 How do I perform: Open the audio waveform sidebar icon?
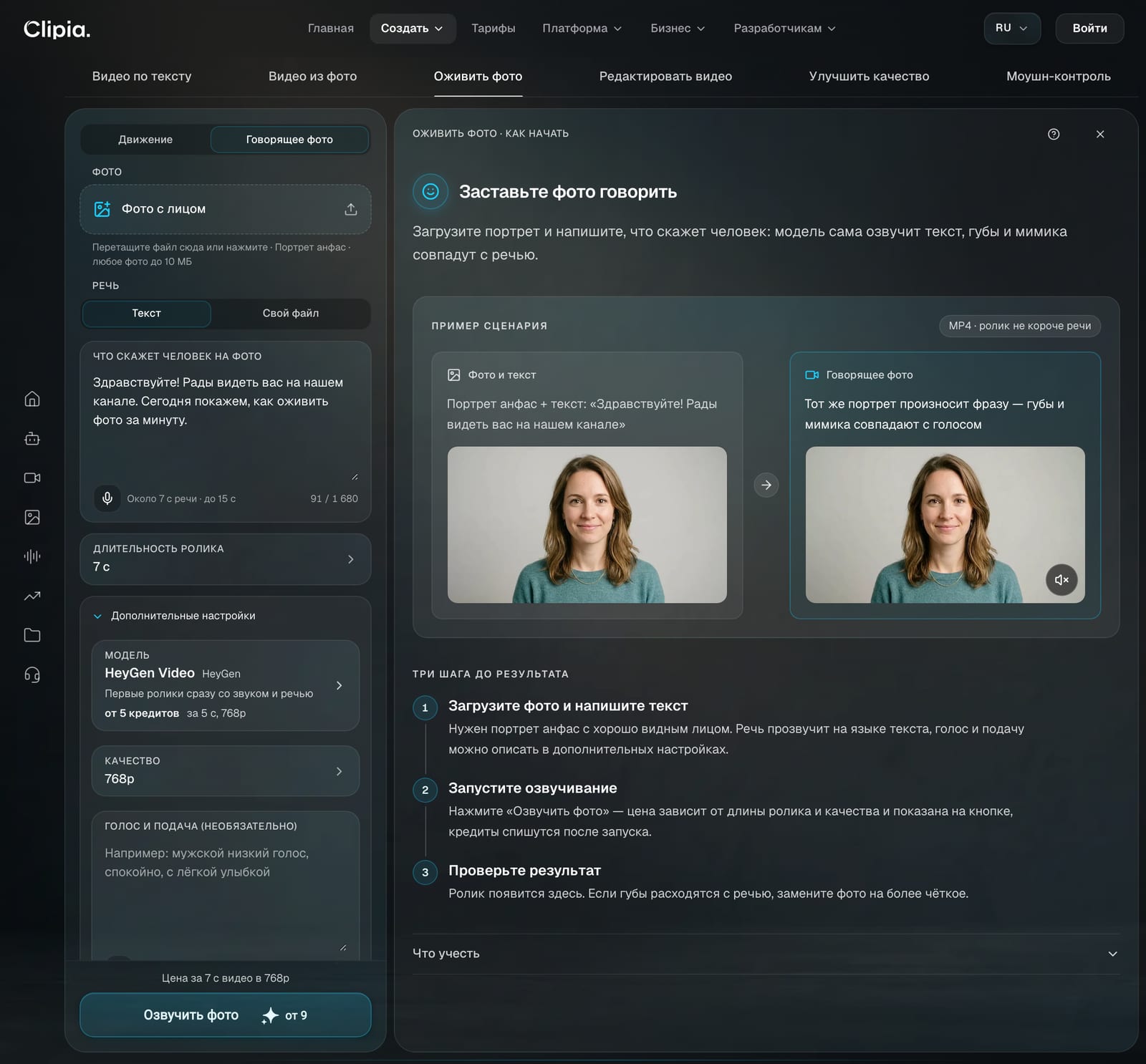[x=32, y=556]
